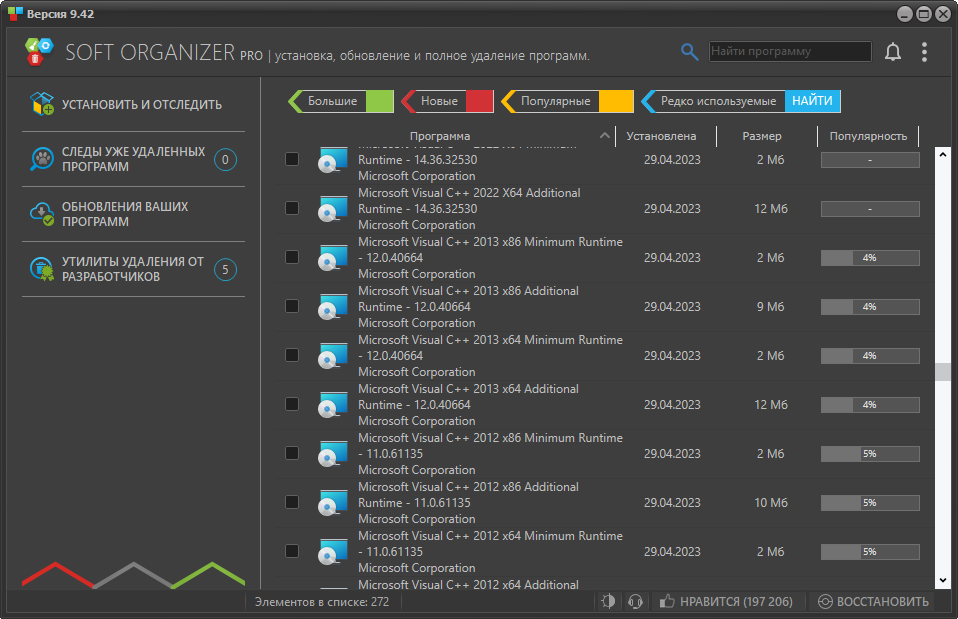Open the three-dot options menu
This screenshot has height=619, width=958.
pos(924,52)
